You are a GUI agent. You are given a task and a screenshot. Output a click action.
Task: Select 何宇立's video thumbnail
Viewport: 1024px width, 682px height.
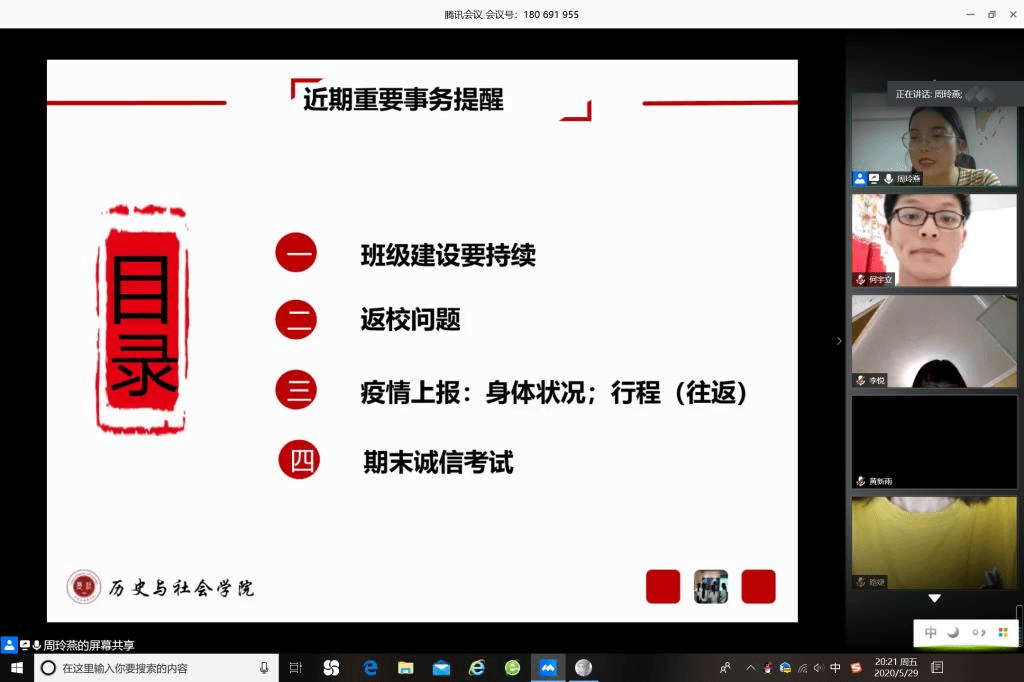pyautogui.click(x=933, y=240)
